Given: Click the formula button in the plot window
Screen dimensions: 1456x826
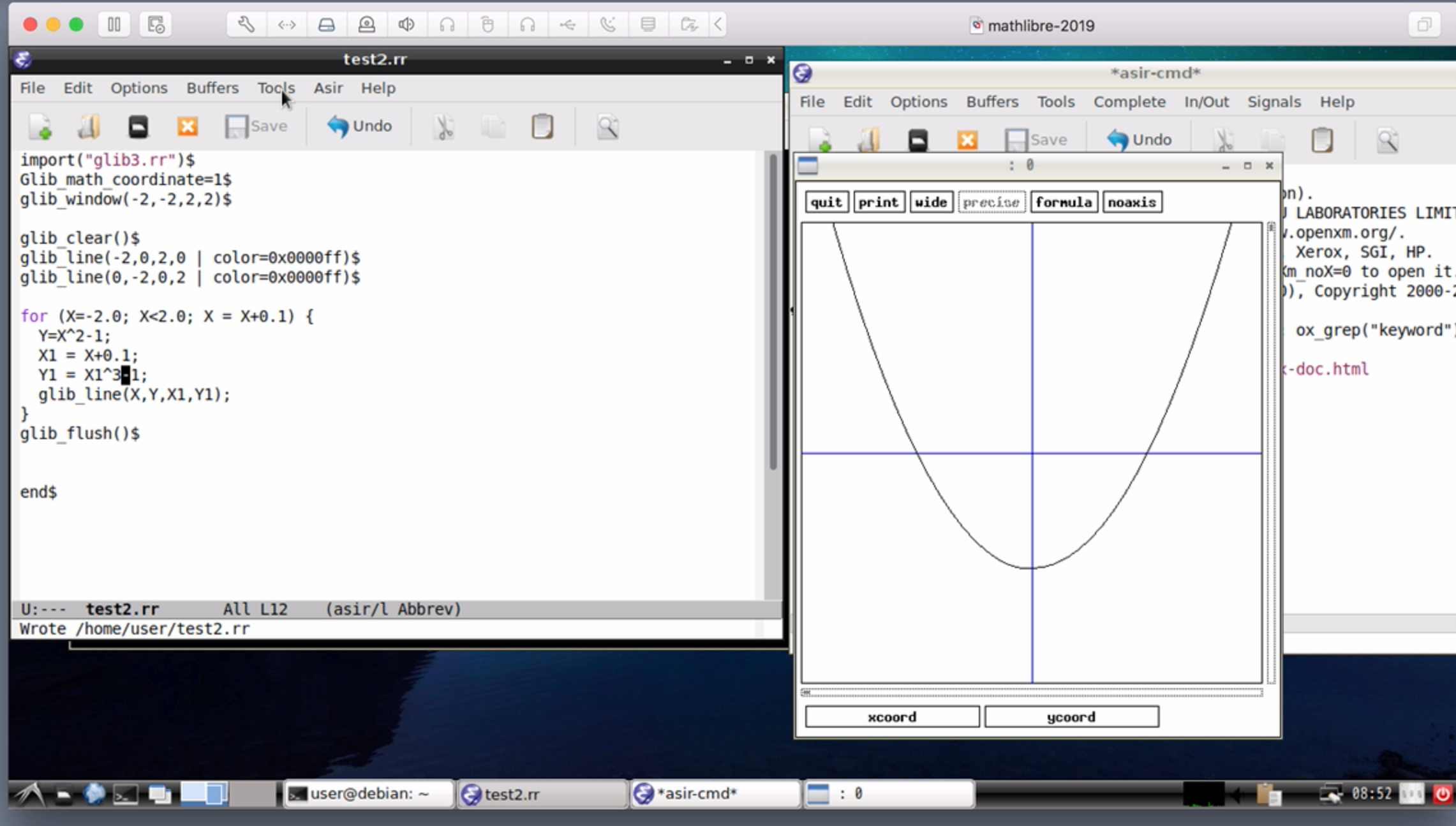Looking at the screenshot, I should (x=1064, y=202).
